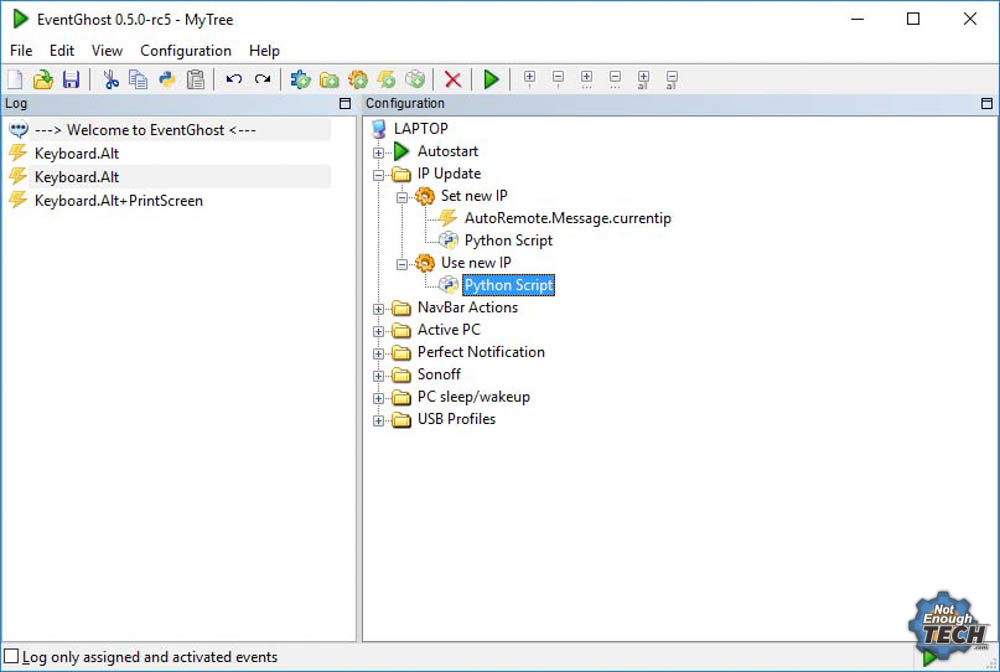Click the first collapse toolbar icon after the play button

pyautogui.click(x=558, y=78)
